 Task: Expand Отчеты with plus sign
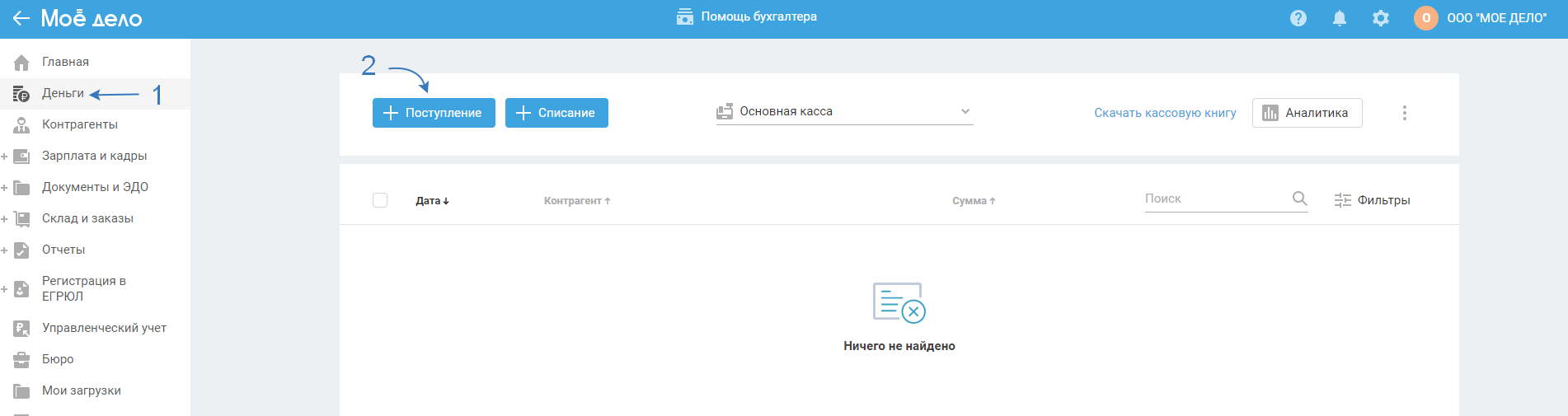tap(4, 250)
